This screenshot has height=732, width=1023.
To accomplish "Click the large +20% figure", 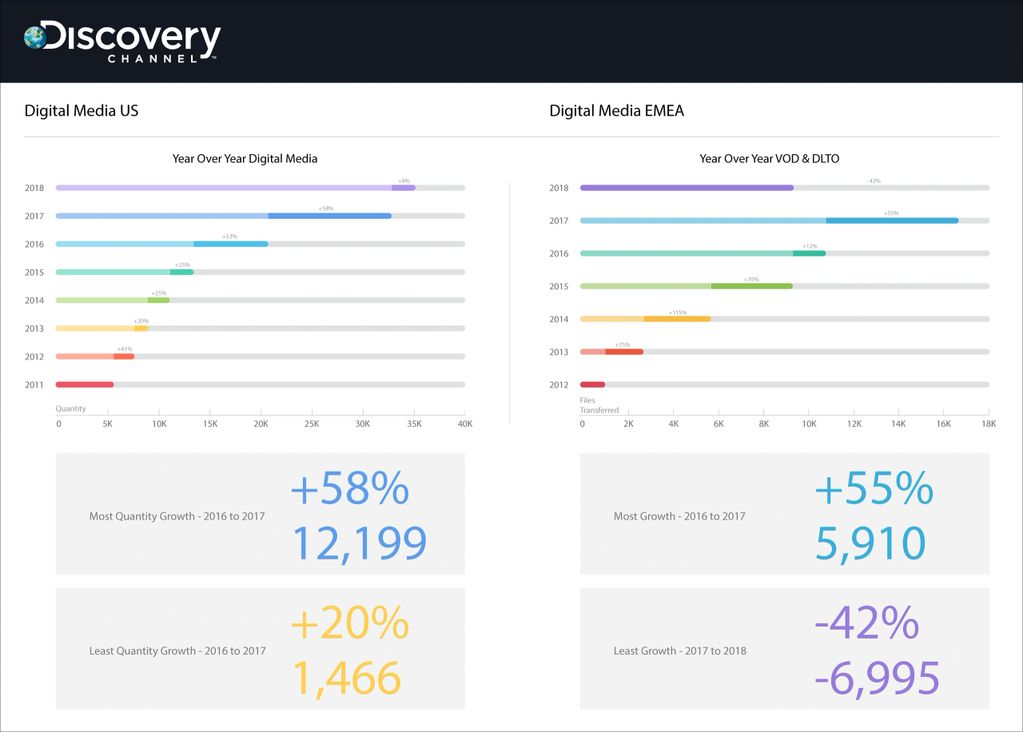I will (350, 623).
